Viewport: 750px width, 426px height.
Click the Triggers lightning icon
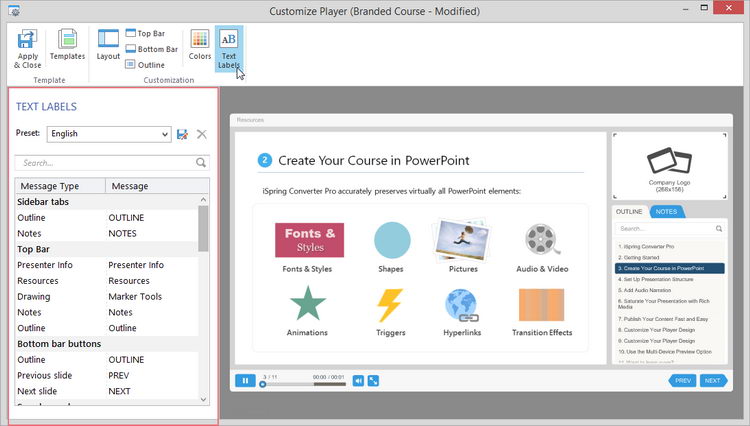tap(390, 305)
